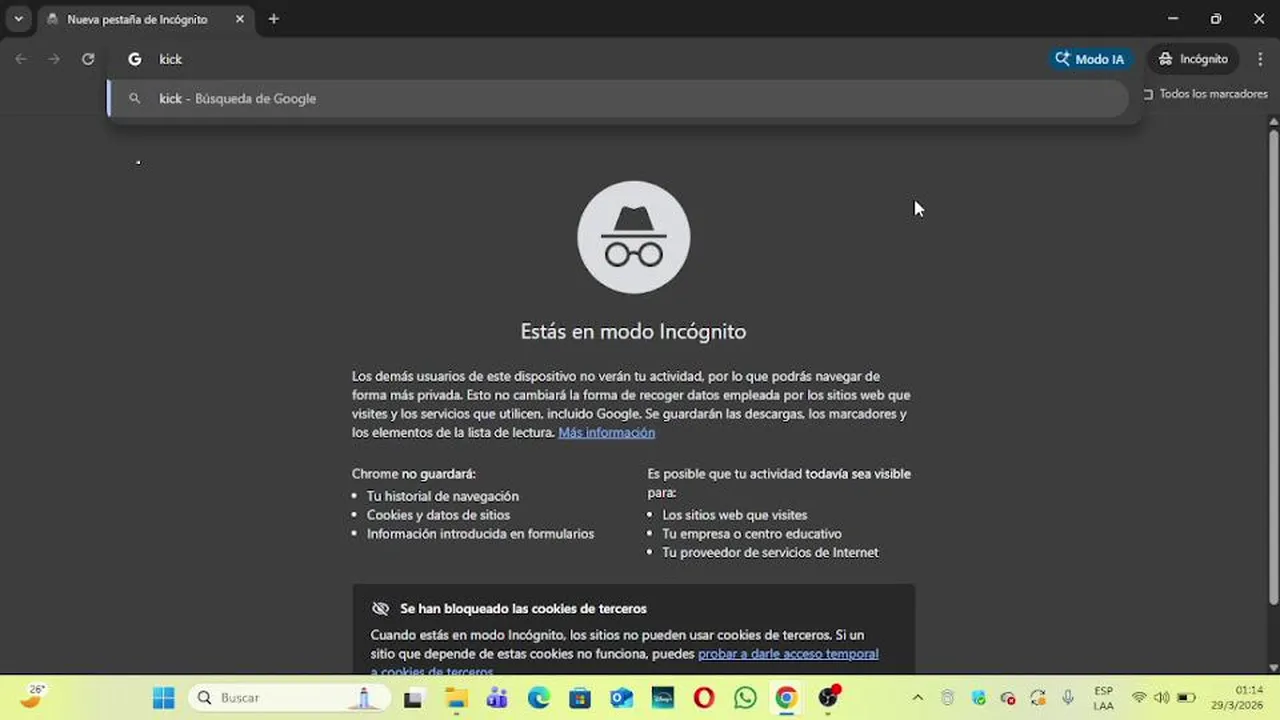Click Tu empresa o centro educativo item
This screenshot has width=1280, height=720.
point(752,534)
